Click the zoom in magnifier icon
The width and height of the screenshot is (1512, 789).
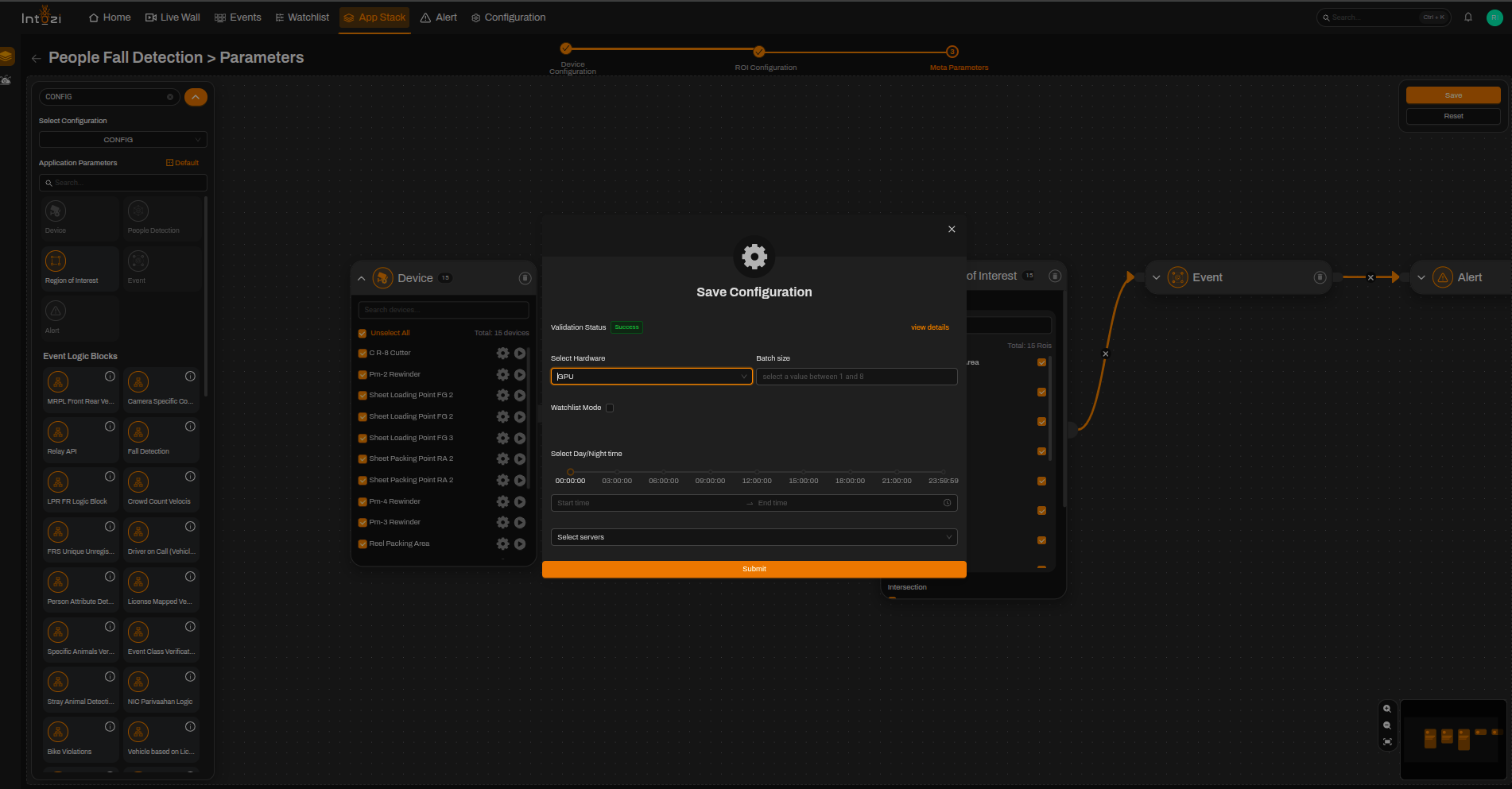tap(1387, 709)
